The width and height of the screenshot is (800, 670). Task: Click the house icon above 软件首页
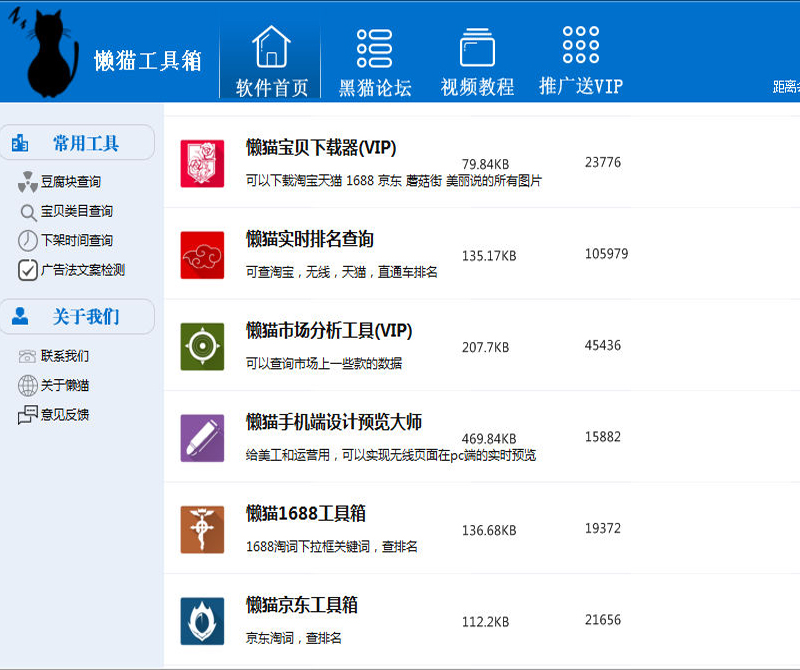click(271, 46)
